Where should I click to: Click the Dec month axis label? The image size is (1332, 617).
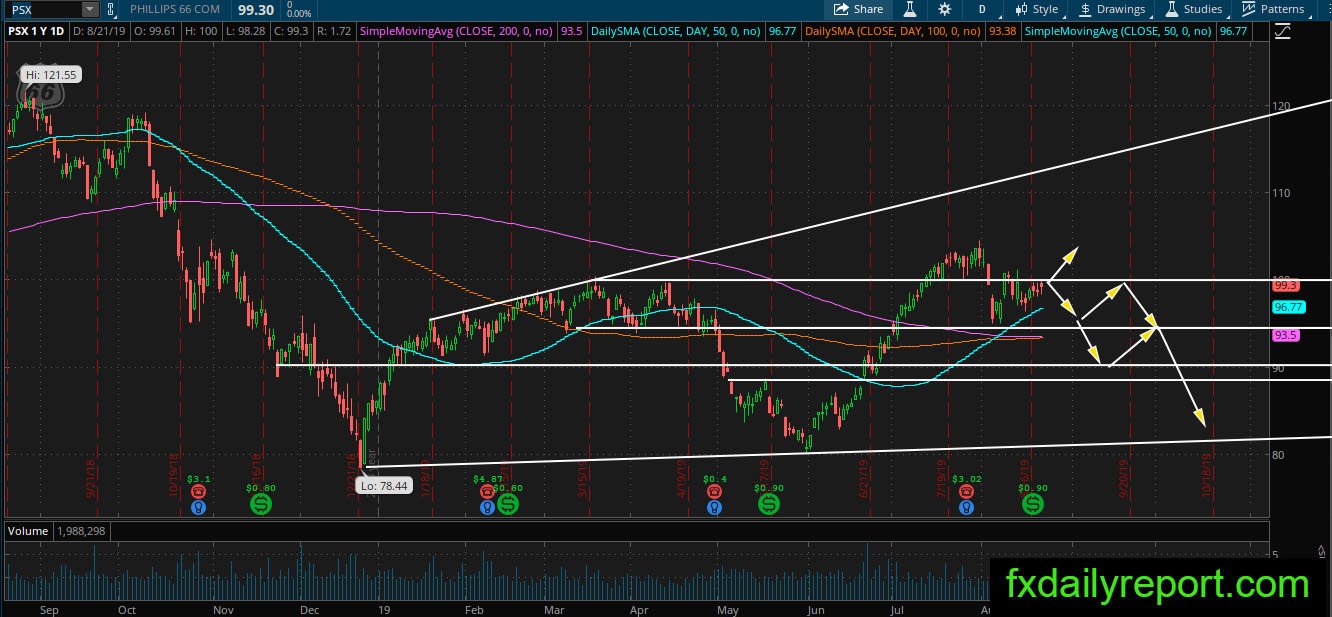coord(310,608)
